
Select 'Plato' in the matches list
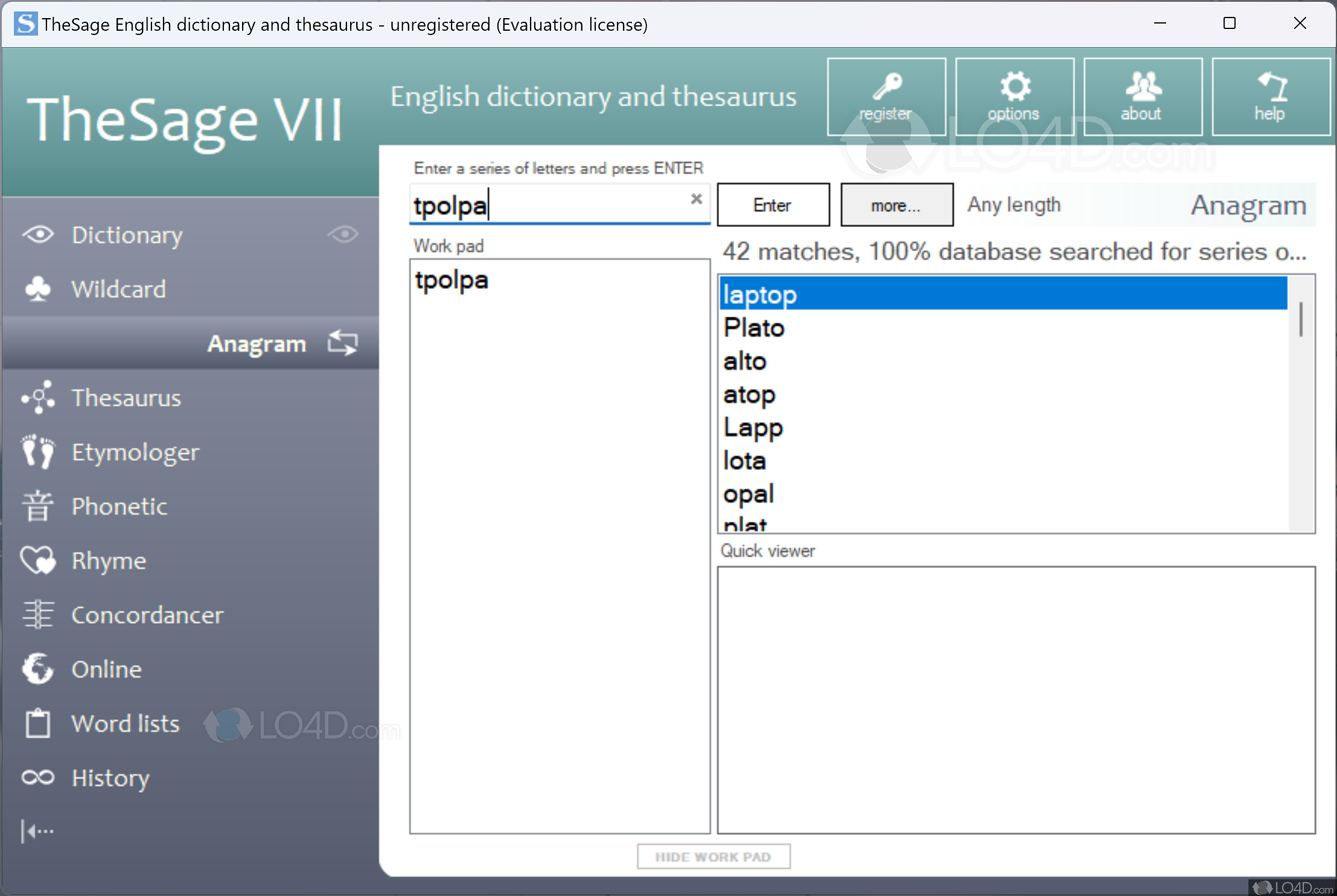(x=754, y=328)
